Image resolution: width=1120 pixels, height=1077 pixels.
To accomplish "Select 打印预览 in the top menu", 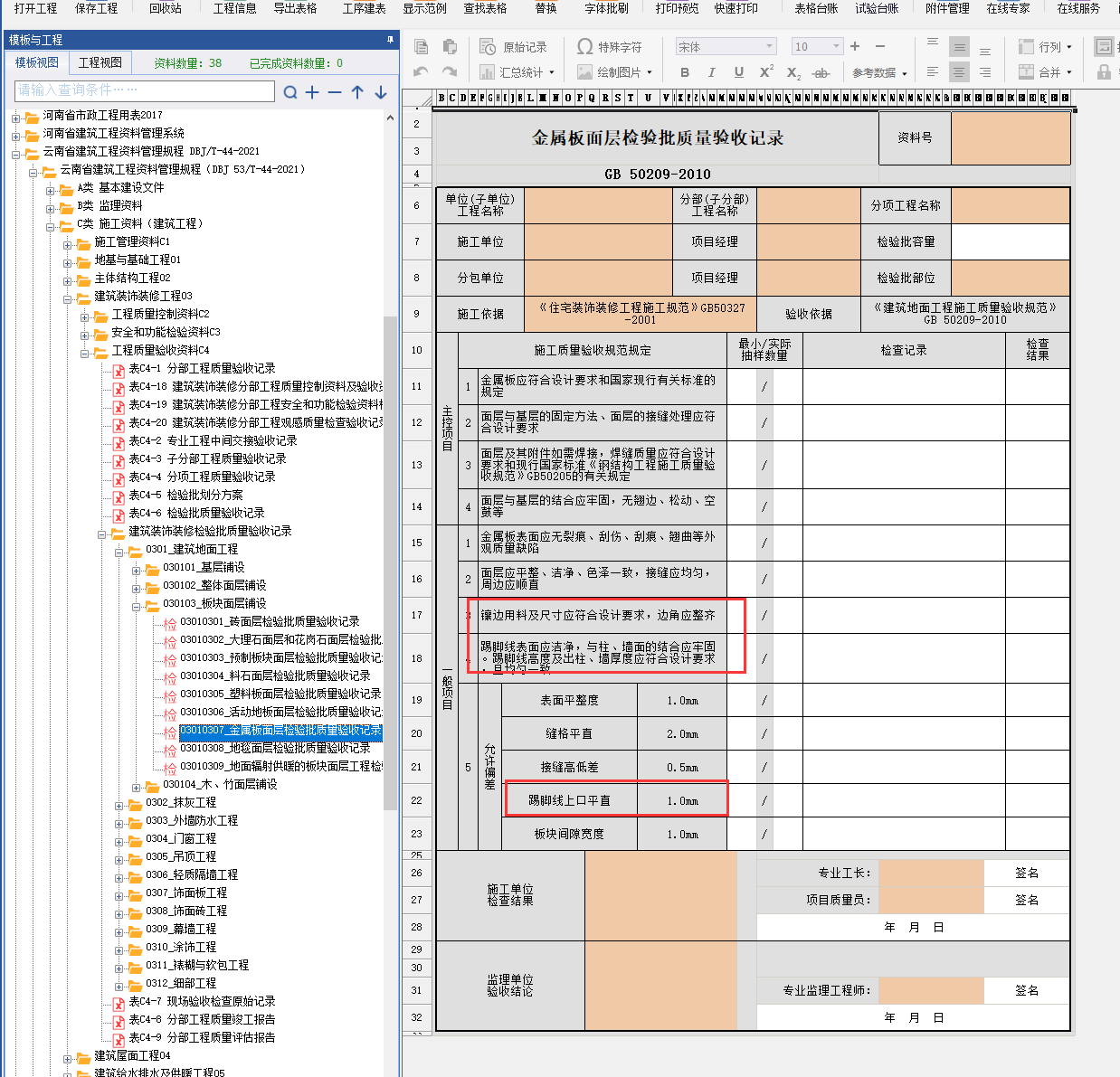I will click(678, 8).
